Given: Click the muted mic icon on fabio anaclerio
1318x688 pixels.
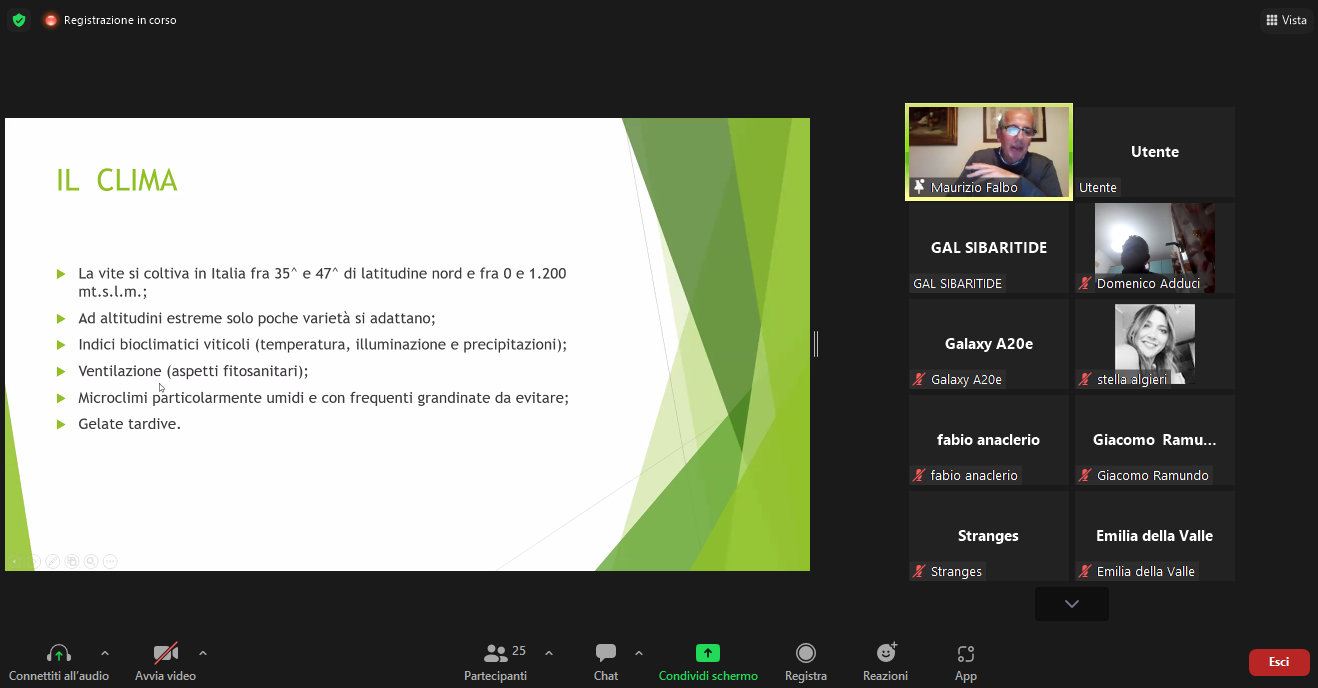Looking at the screenshot, I should (x=919, y=476).
